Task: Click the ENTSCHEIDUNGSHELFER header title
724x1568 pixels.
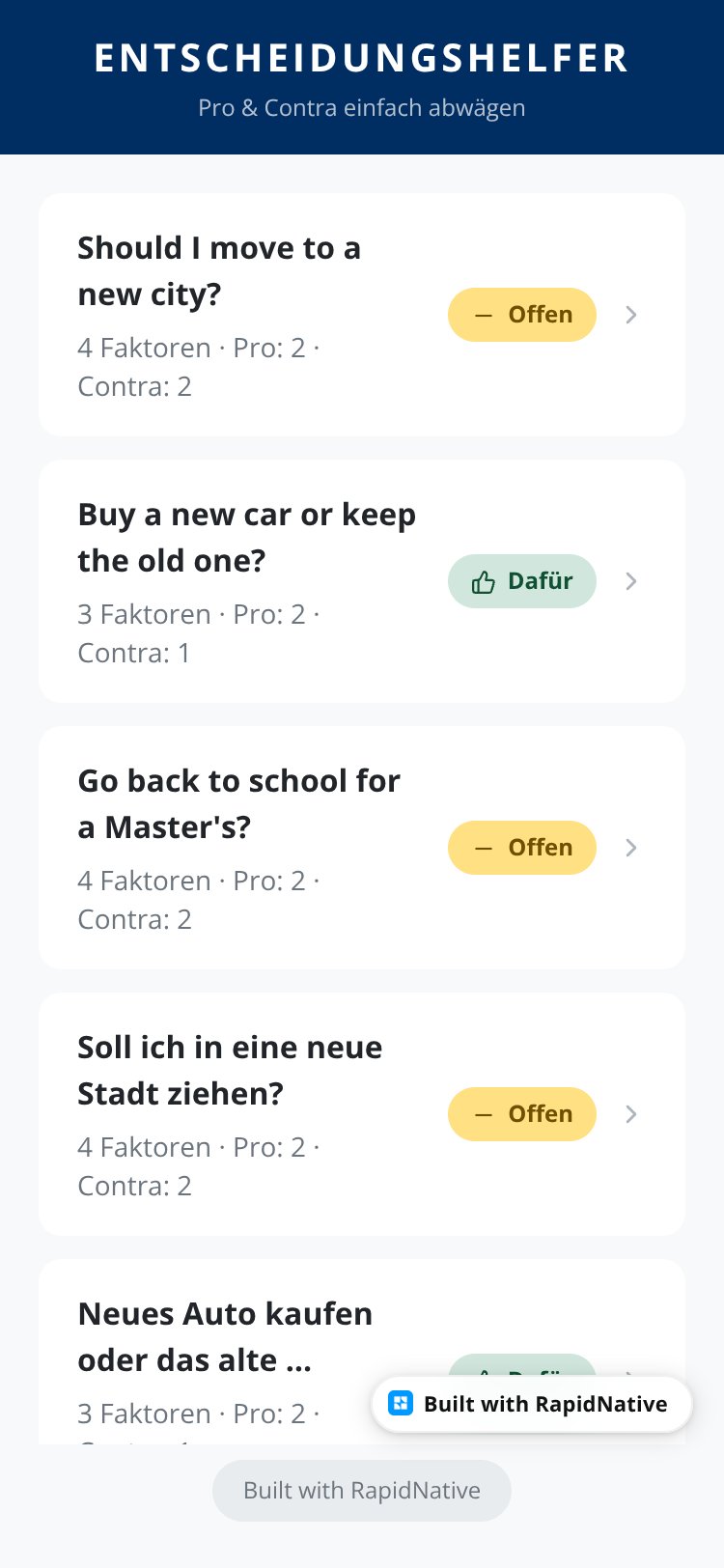Action: 362,58
